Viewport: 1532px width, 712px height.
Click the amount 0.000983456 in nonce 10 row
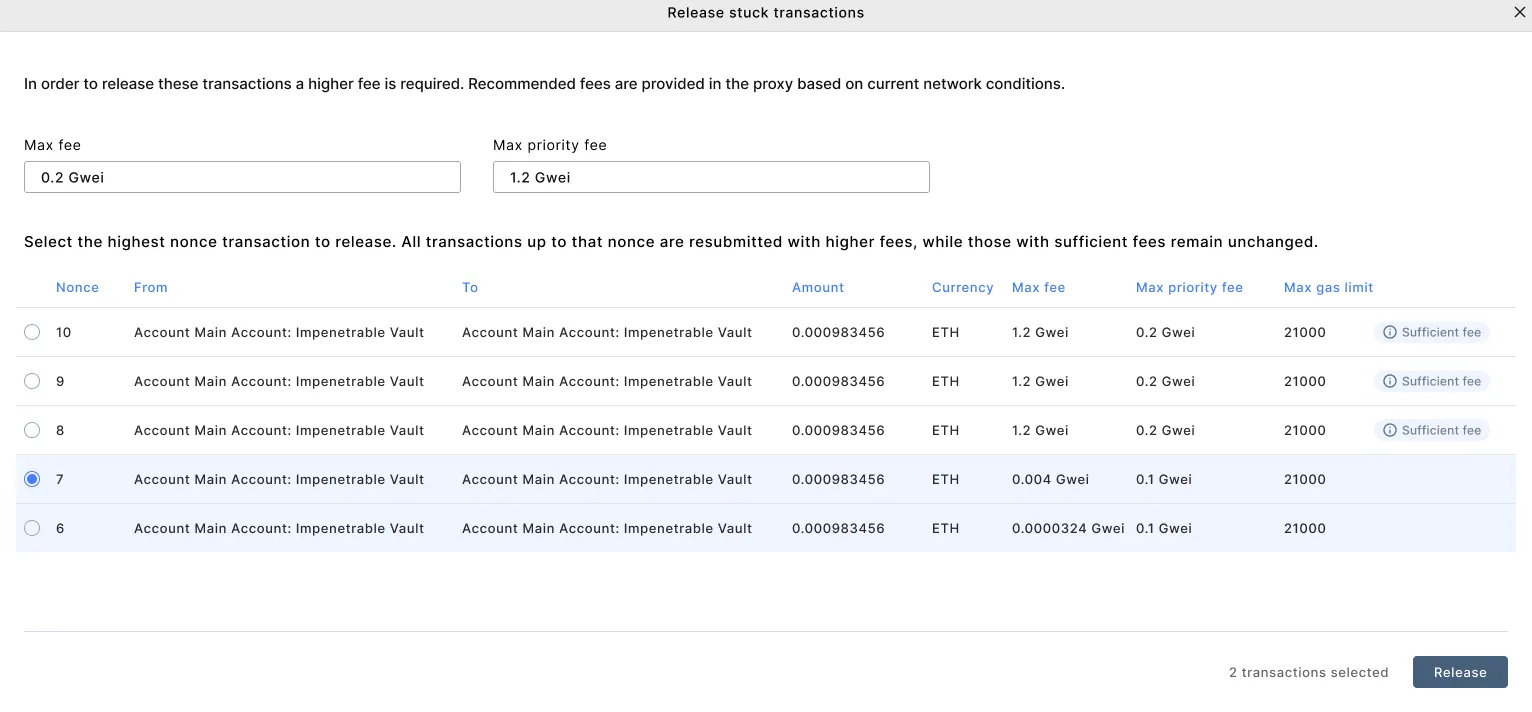(x=838, y=332)
